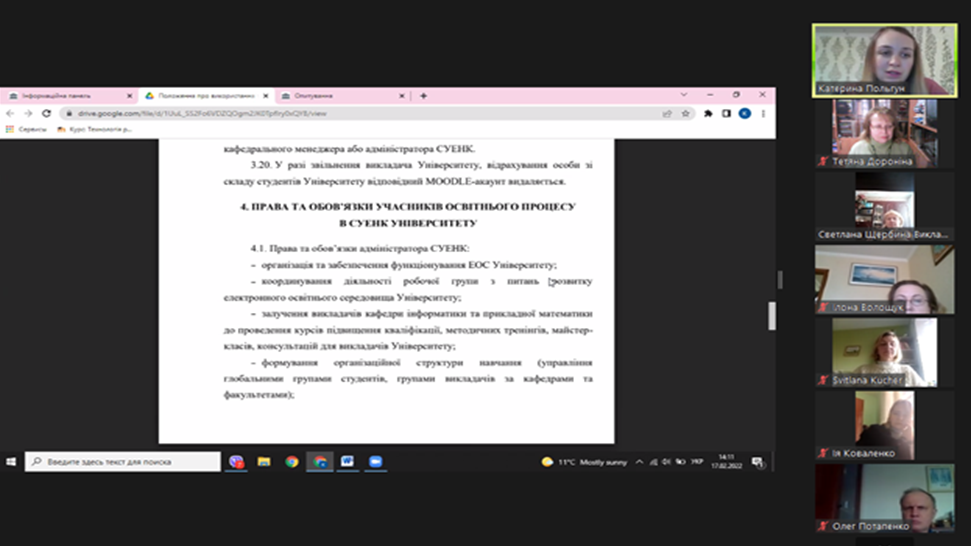Open the weather widget 11°C Mostly sunny

(585, 462)
